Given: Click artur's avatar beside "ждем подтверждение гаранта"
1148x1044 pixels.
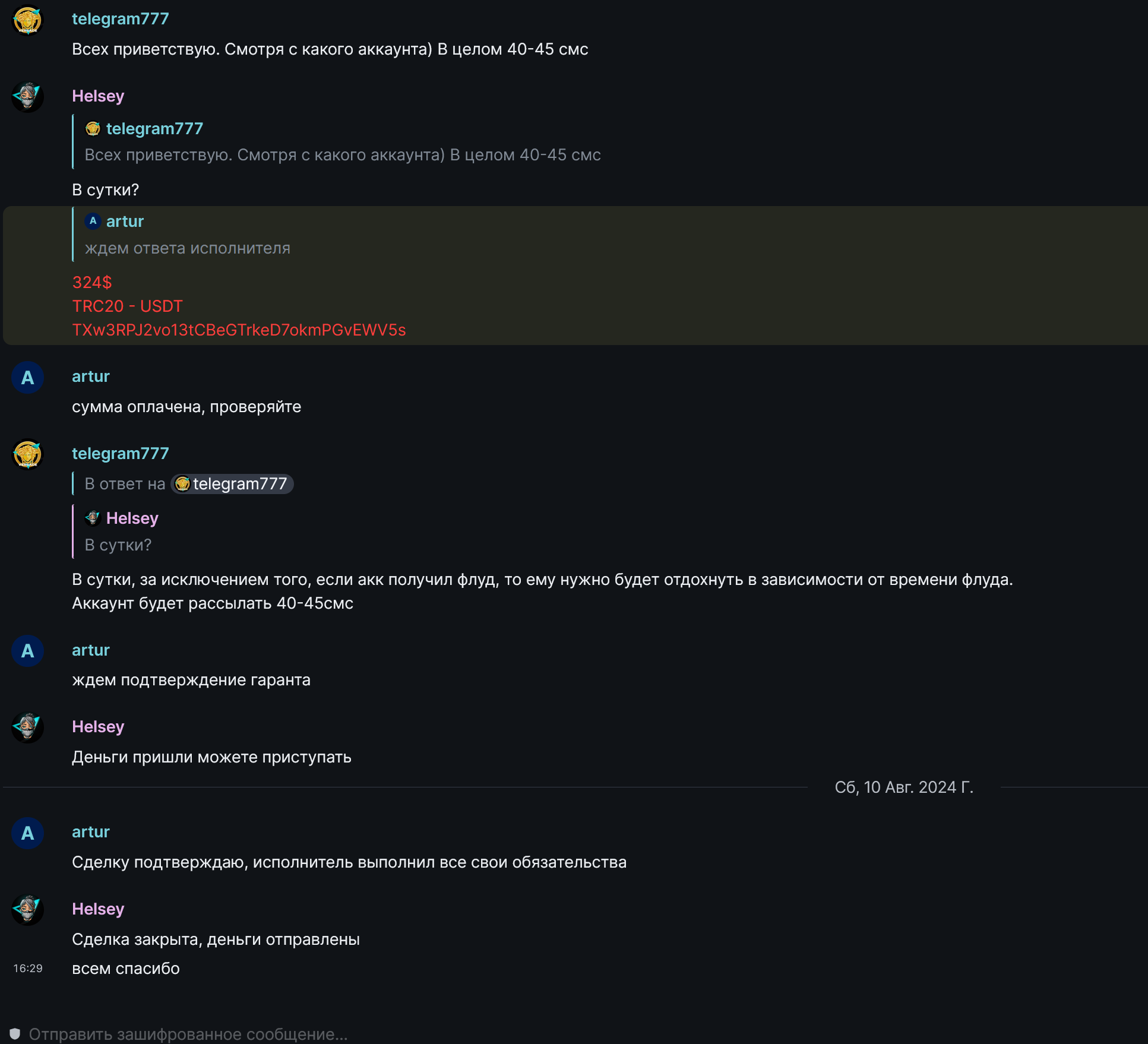Looking at the screenshot, I should tap(27, 651).
